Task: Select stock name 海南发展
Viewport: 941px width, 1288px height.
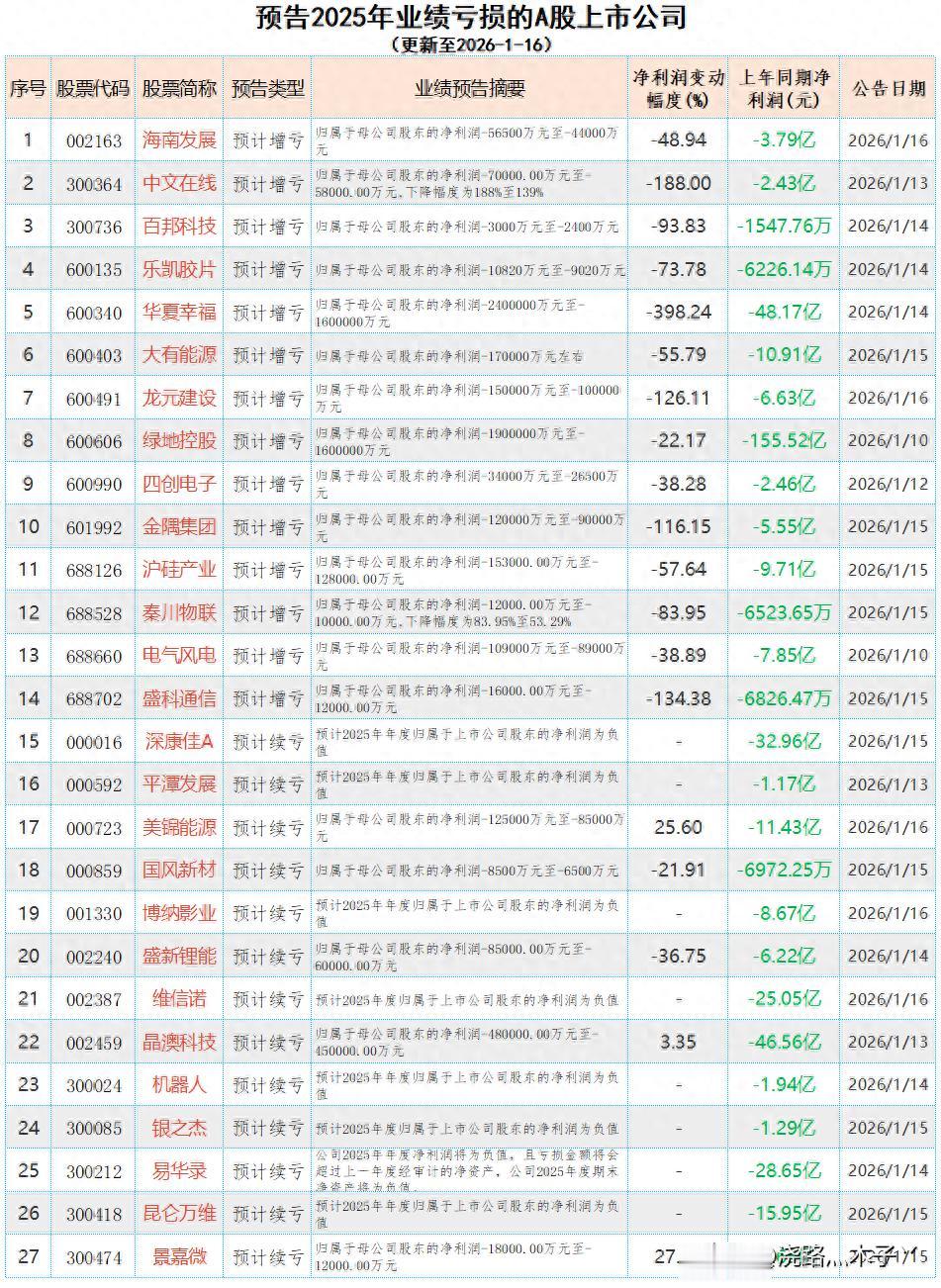Action: point(179,139)
